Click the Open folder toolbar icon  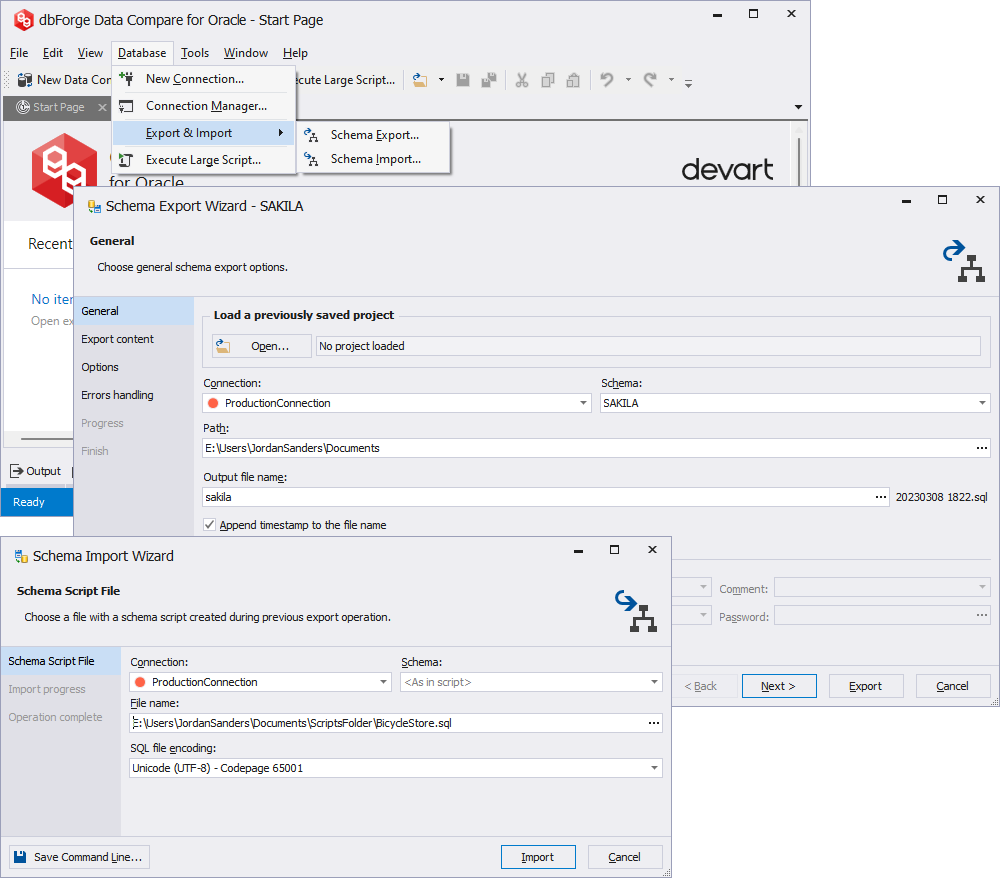click(x=420, y=80)
